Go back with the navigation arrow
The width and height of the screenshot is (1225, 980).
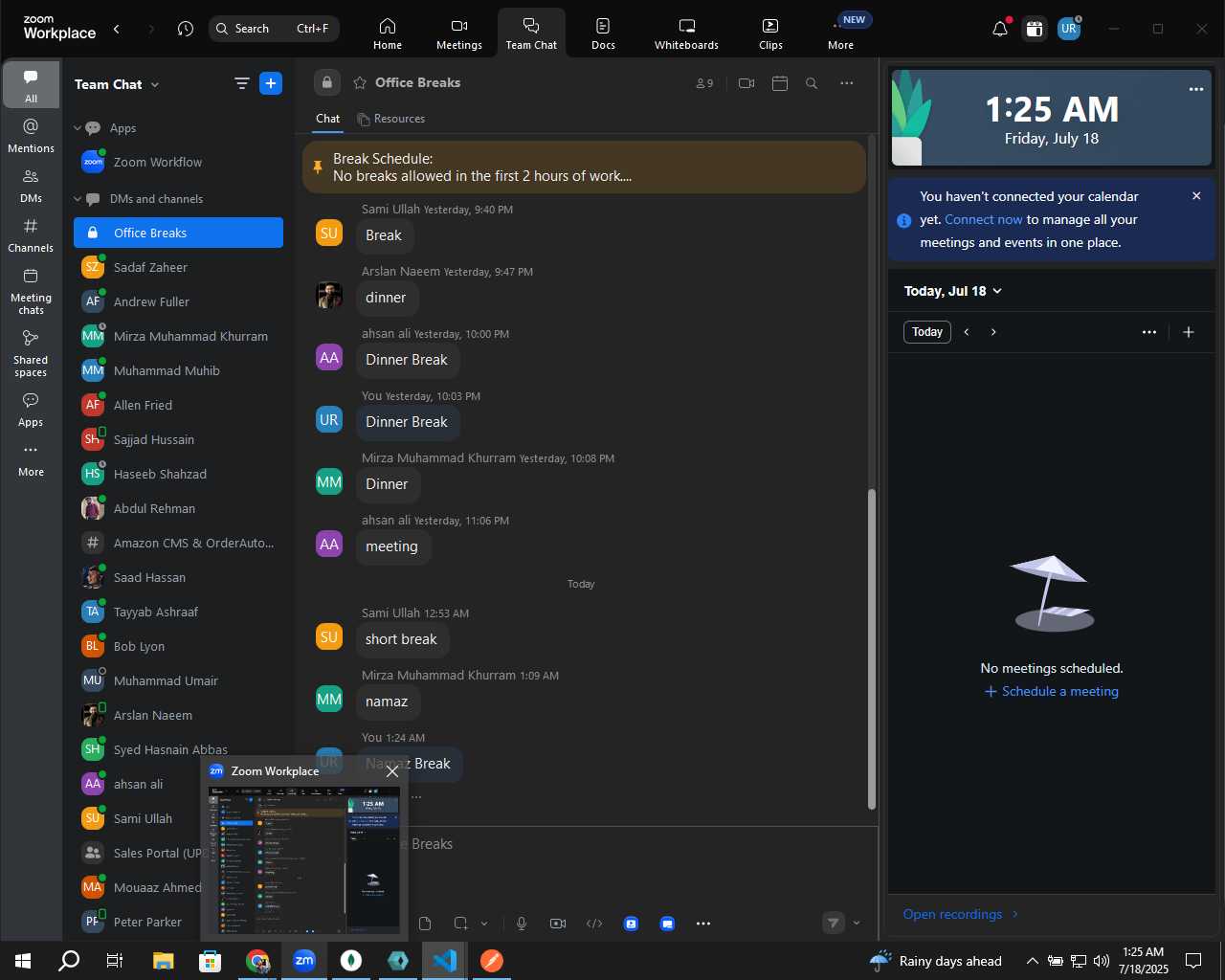(117, 29)
